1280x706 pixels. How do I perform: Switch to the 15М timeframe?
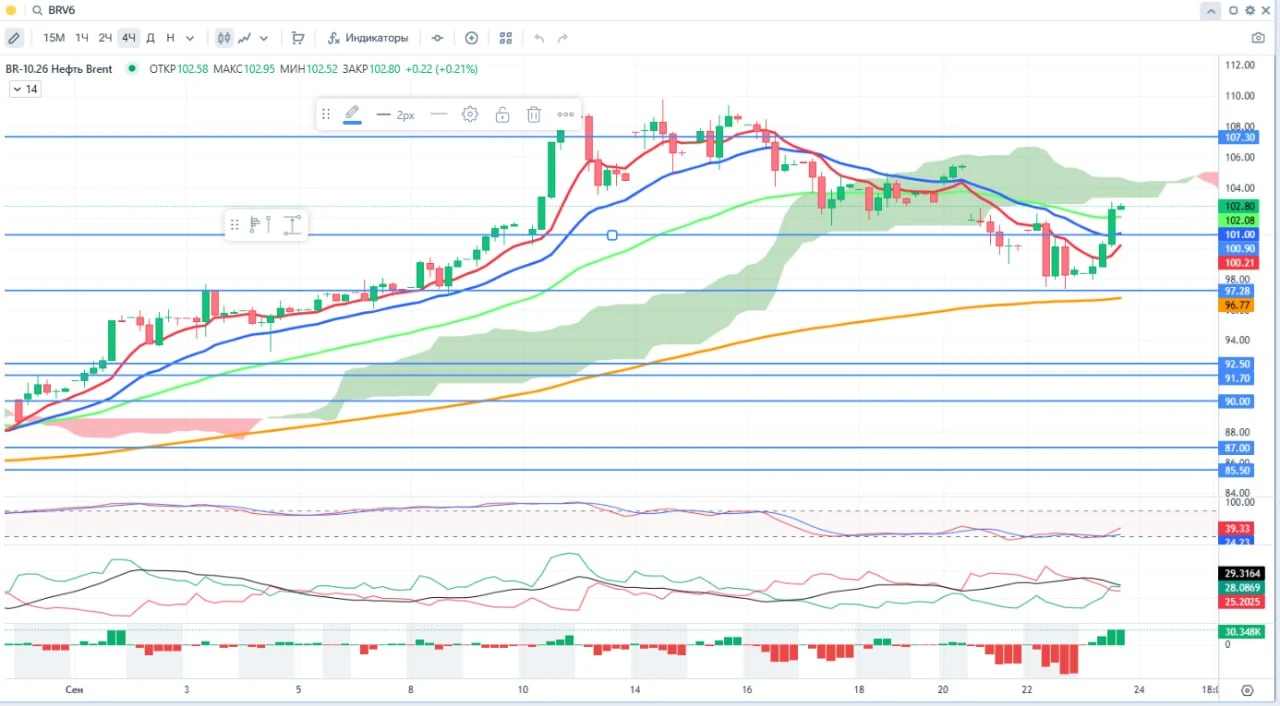tap(54, 38)
